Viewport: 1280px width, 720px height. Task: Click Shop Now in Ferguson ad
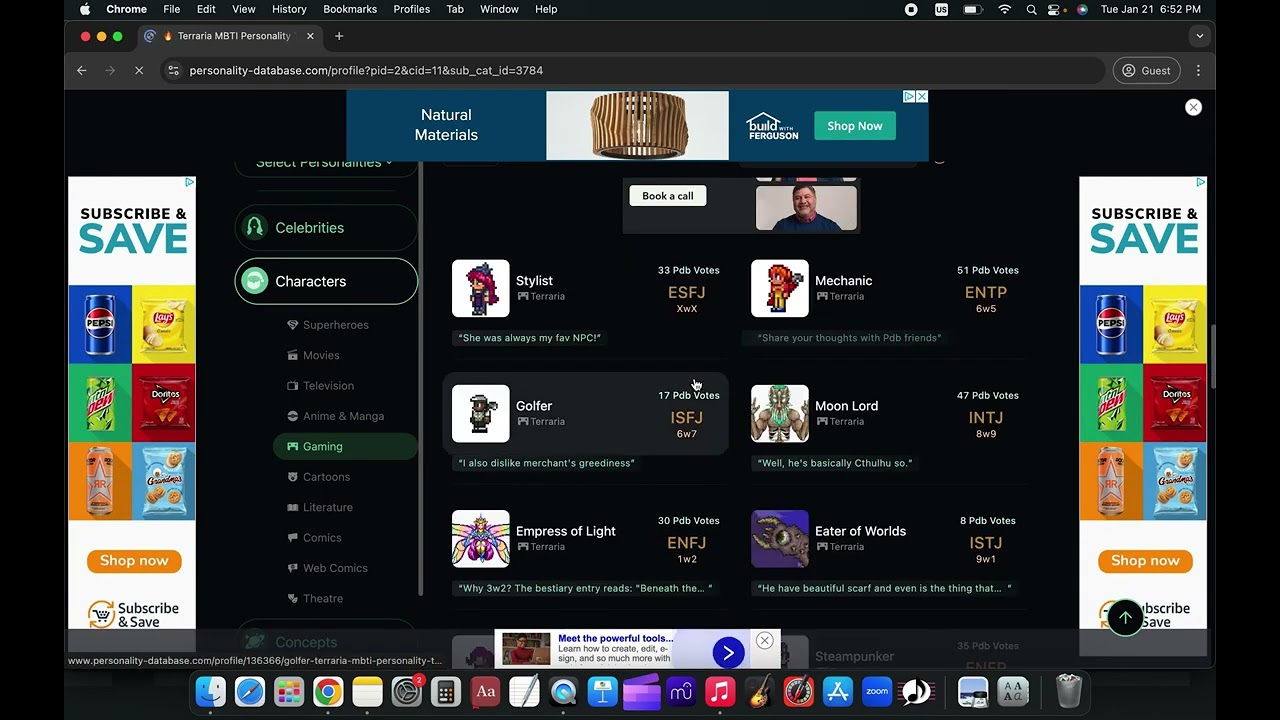pos(854,126)
